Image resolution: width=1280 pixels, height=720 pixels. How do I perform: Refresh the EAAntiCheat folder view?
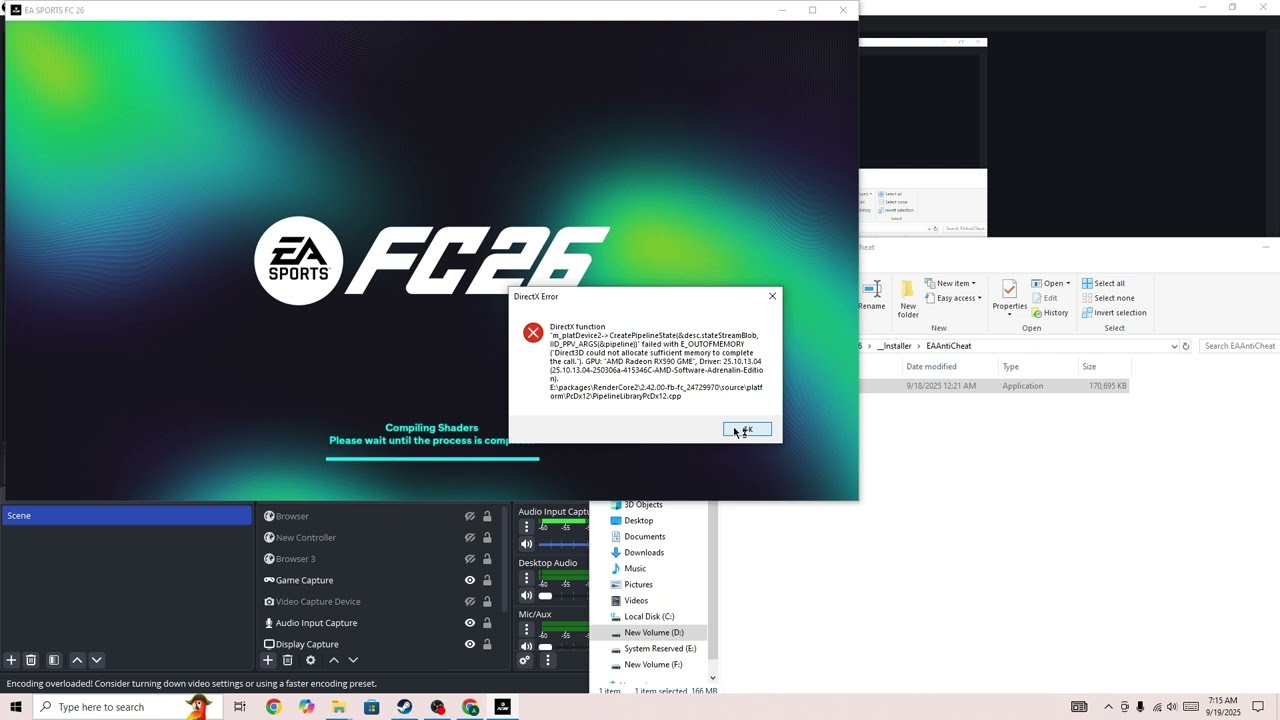1186,346
